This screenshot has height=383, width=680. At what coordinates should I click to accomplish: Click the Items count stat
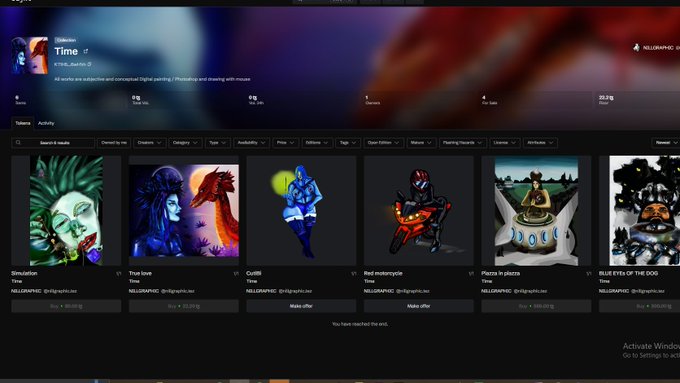click(20, 100)
